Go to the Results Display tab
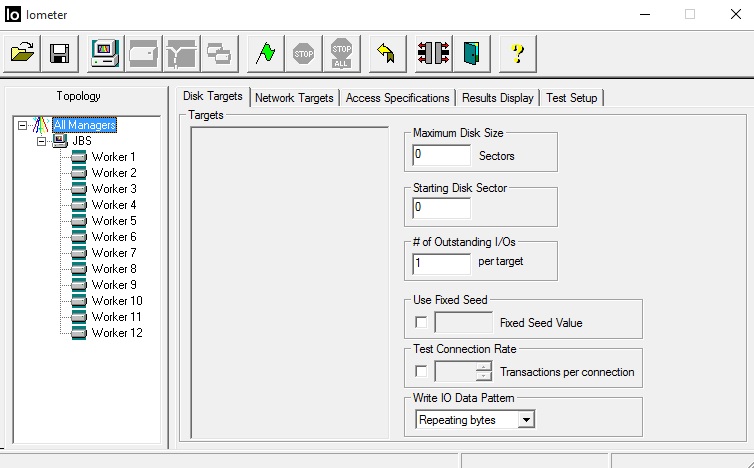The height and width of the screenshot is (468, 754). tap(497, 98)
